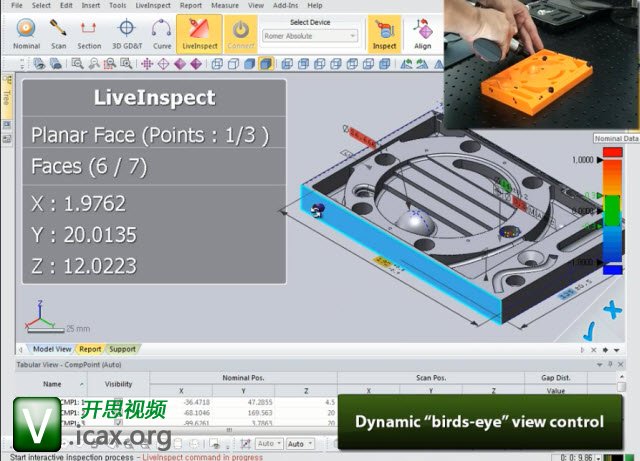Click the Nominal Pos. column header
The width and height of the screenshot is (640, 461).
tap(243, 378)
